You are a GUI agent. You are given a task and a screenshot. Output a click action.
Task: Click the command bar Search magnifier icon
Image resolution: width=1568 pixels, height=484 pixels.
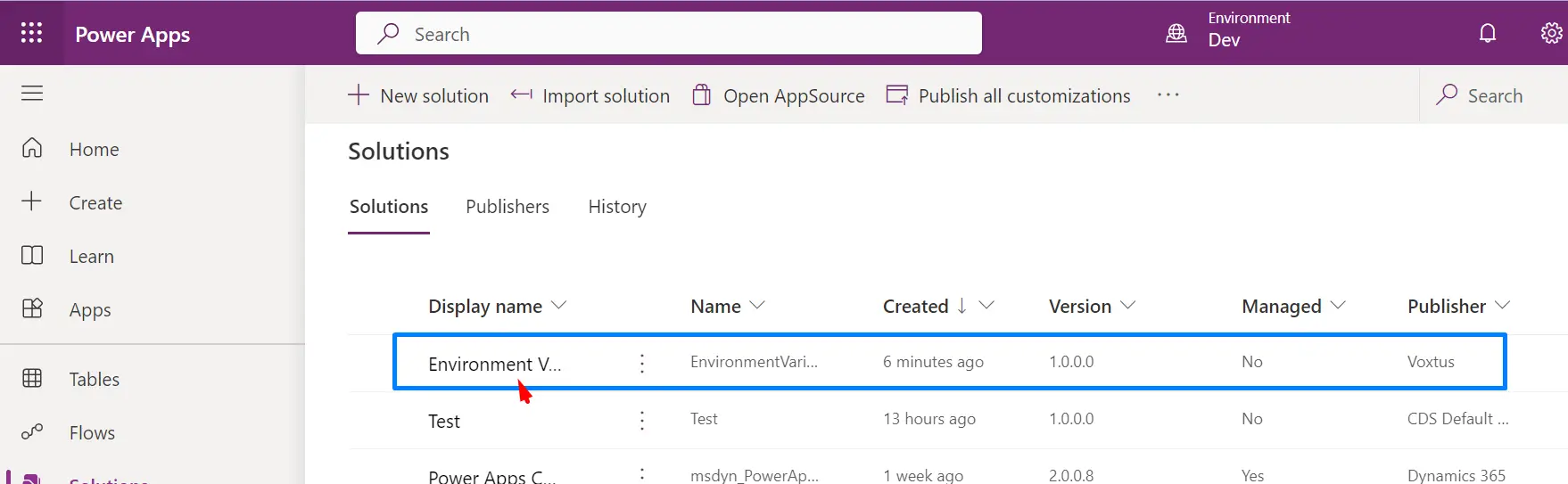[1447, 94]
